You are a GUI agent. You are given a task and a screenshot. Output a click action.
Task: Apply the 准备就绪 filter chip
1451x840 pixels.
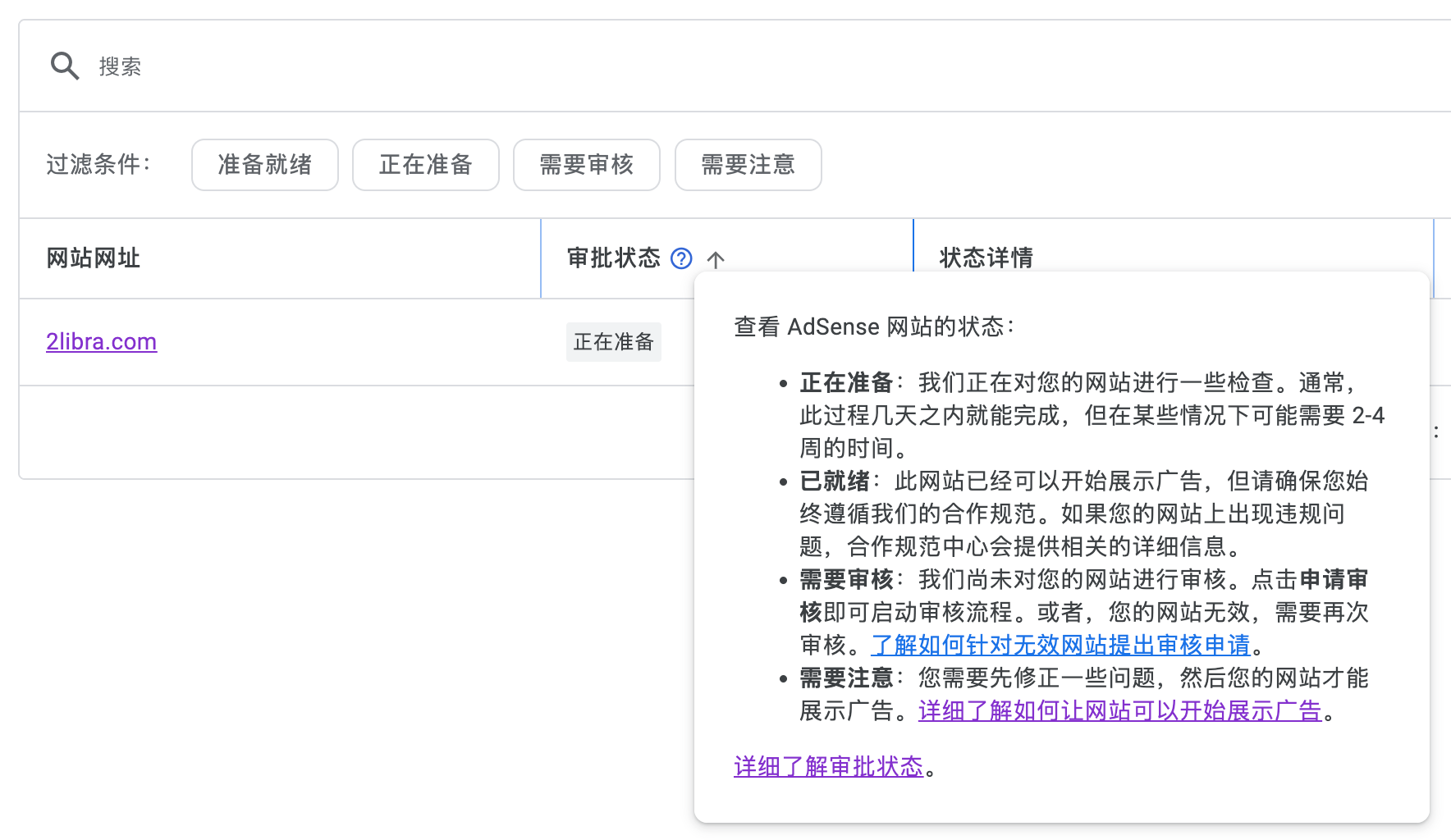point(265,165)
